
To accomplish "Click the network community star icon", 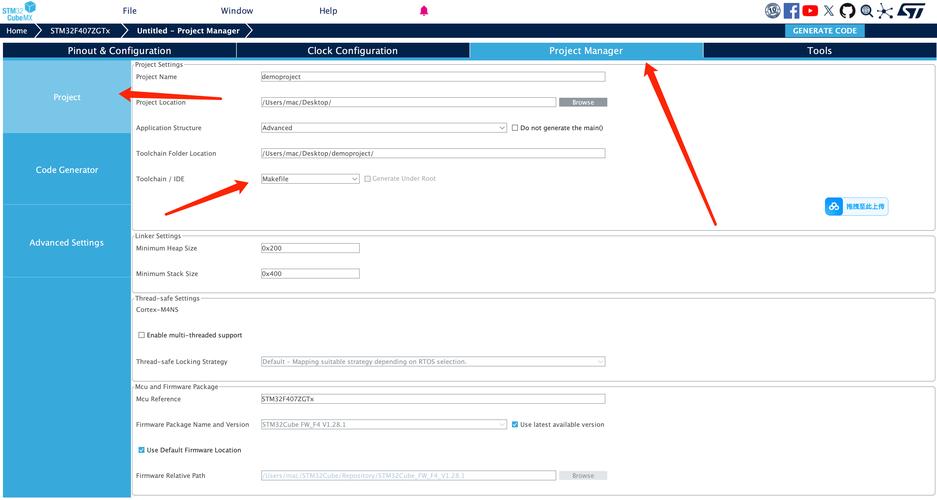I will (885, 10).
